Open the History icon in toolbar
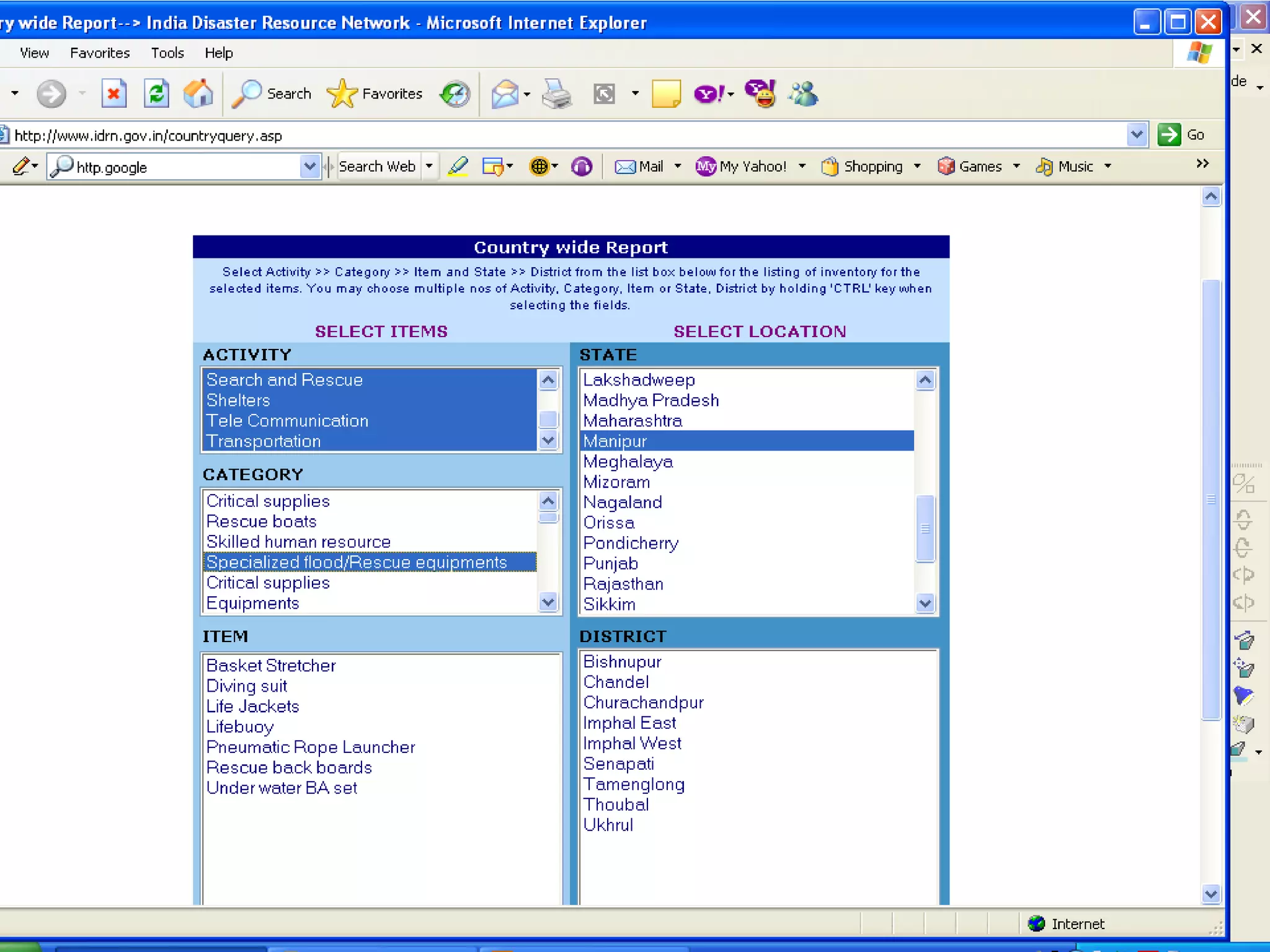The height and width of the screenshot is (952, 1270). (455, 94)
